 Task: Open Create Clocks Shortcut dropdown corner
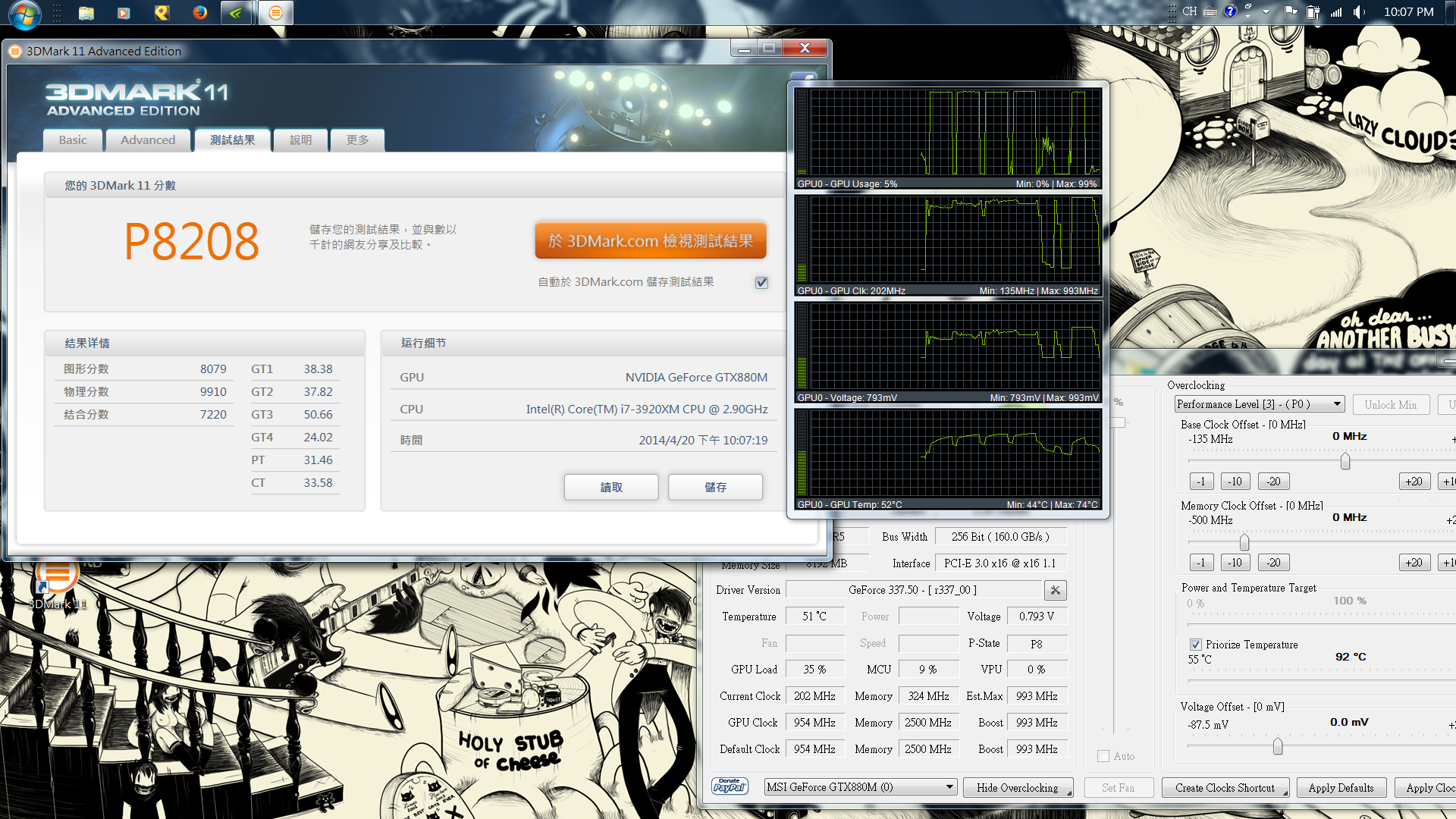coord(1285,792)
